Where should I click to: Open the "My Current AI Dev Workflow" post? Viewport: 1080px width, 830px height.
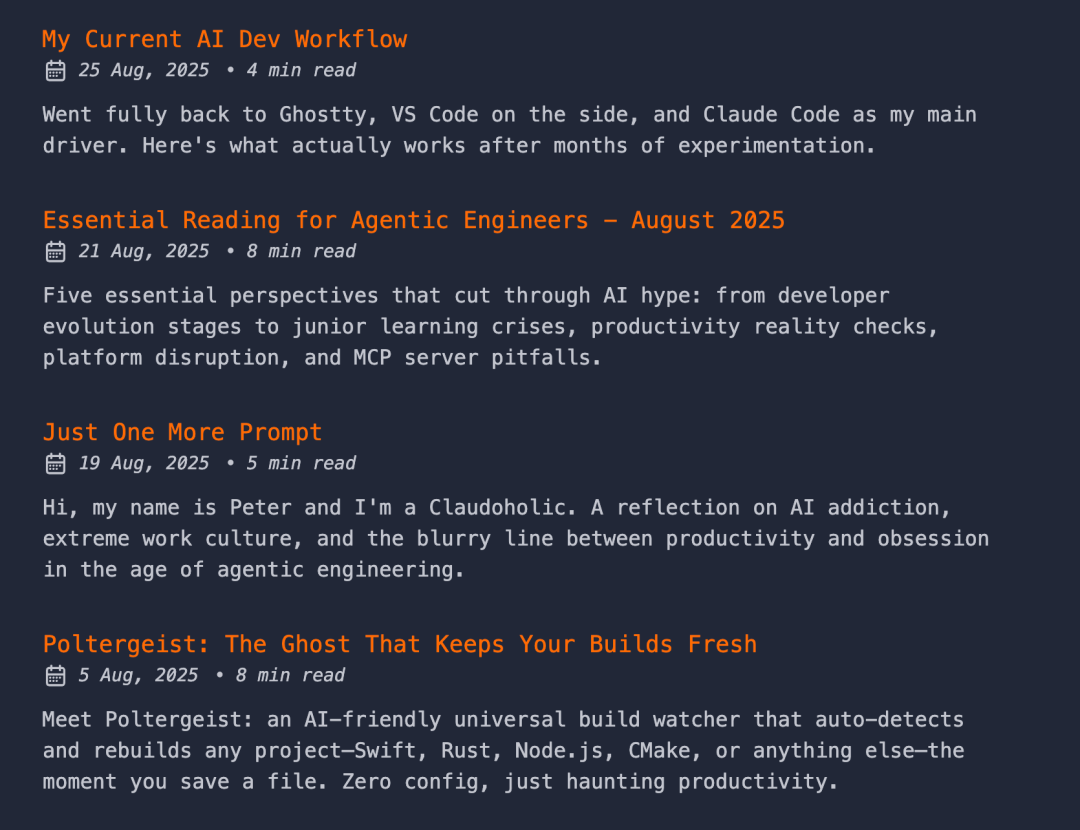tap(224, 40)
